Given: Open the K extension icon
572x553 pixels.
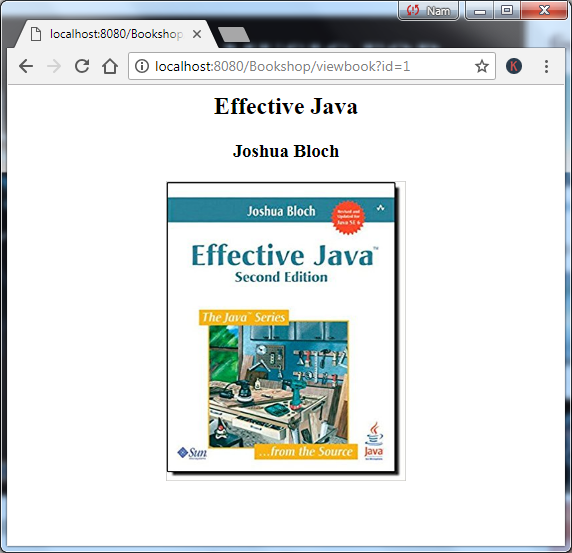Looking at the screenshot, I should [x=514, y=66].
